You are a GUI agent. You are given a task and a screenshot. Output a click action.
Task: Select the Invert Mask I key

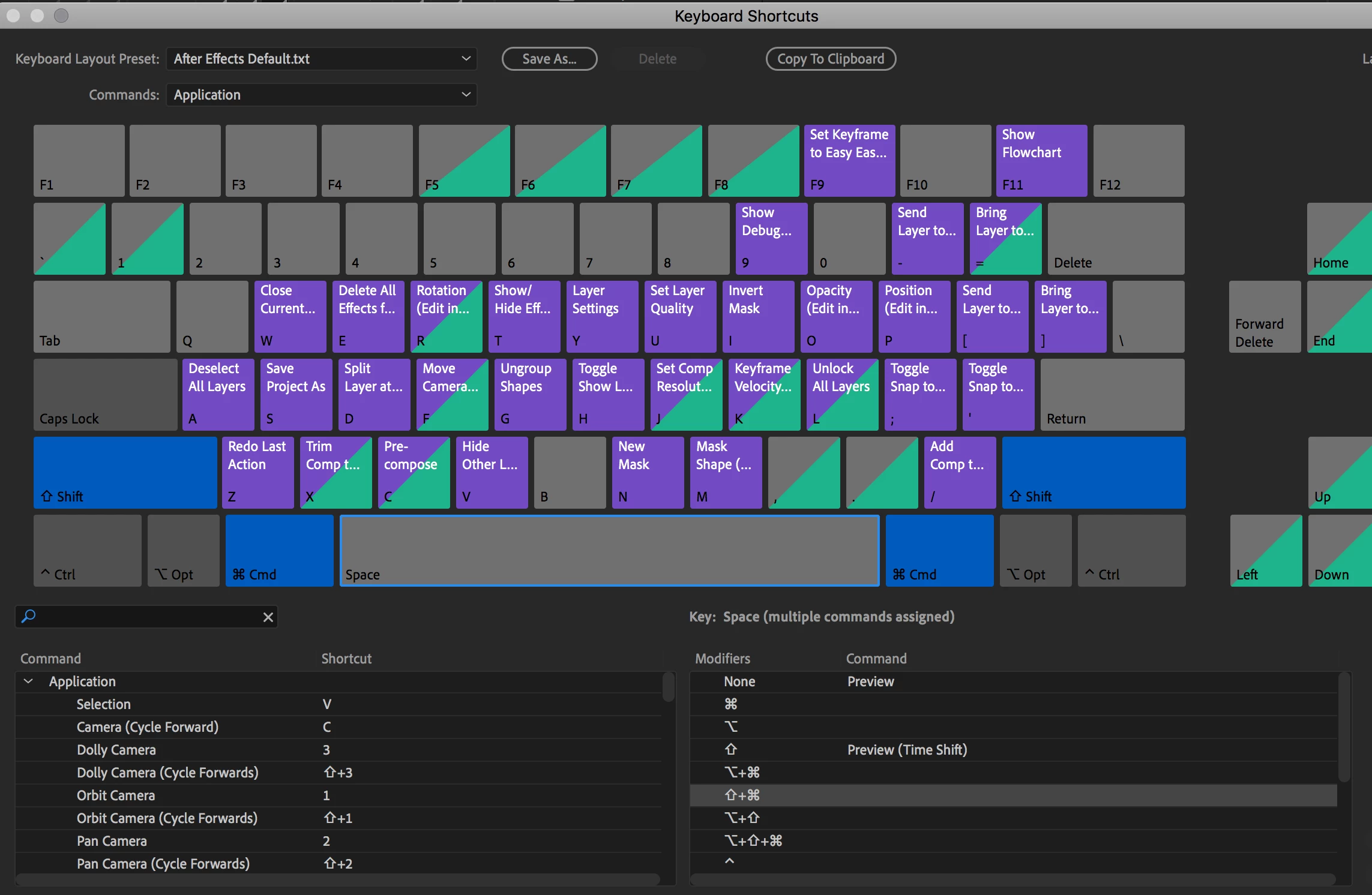click(757, 316)
